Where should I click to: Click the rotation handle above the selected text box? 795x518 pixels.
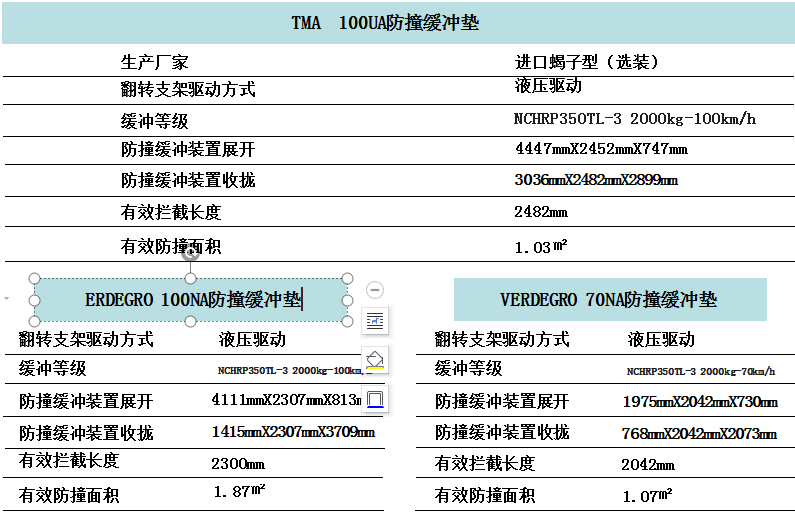(x=191, y=253)
